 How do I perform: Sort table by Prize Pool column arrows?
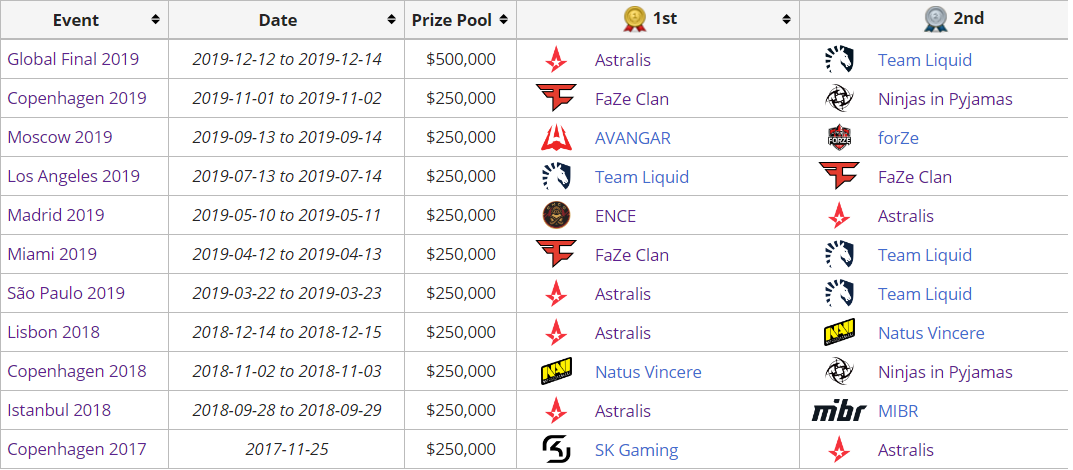click(x=504, y=20)
